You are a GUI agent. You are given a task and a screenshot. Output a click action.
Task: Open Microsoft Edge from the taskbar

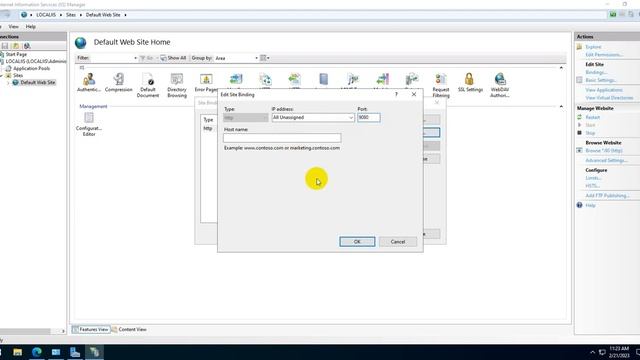click(37, 352)
